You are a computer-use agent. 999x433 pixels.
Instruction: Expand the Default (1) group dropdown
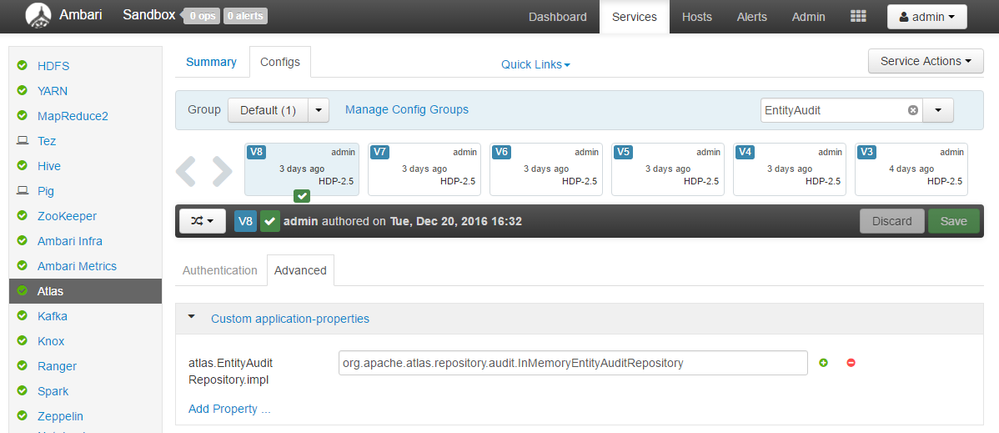point(318,110)
